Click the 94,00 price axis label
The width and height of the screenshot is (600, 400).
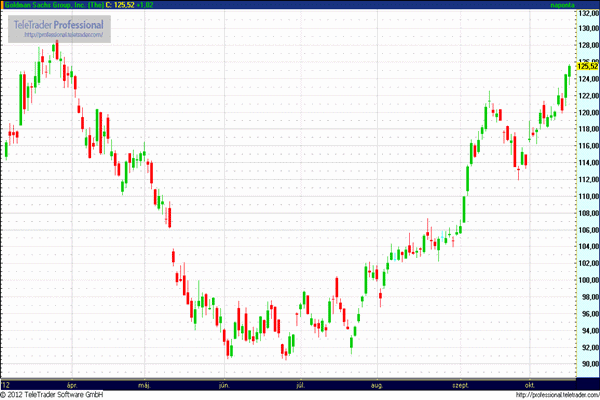(x=590, y=331)
